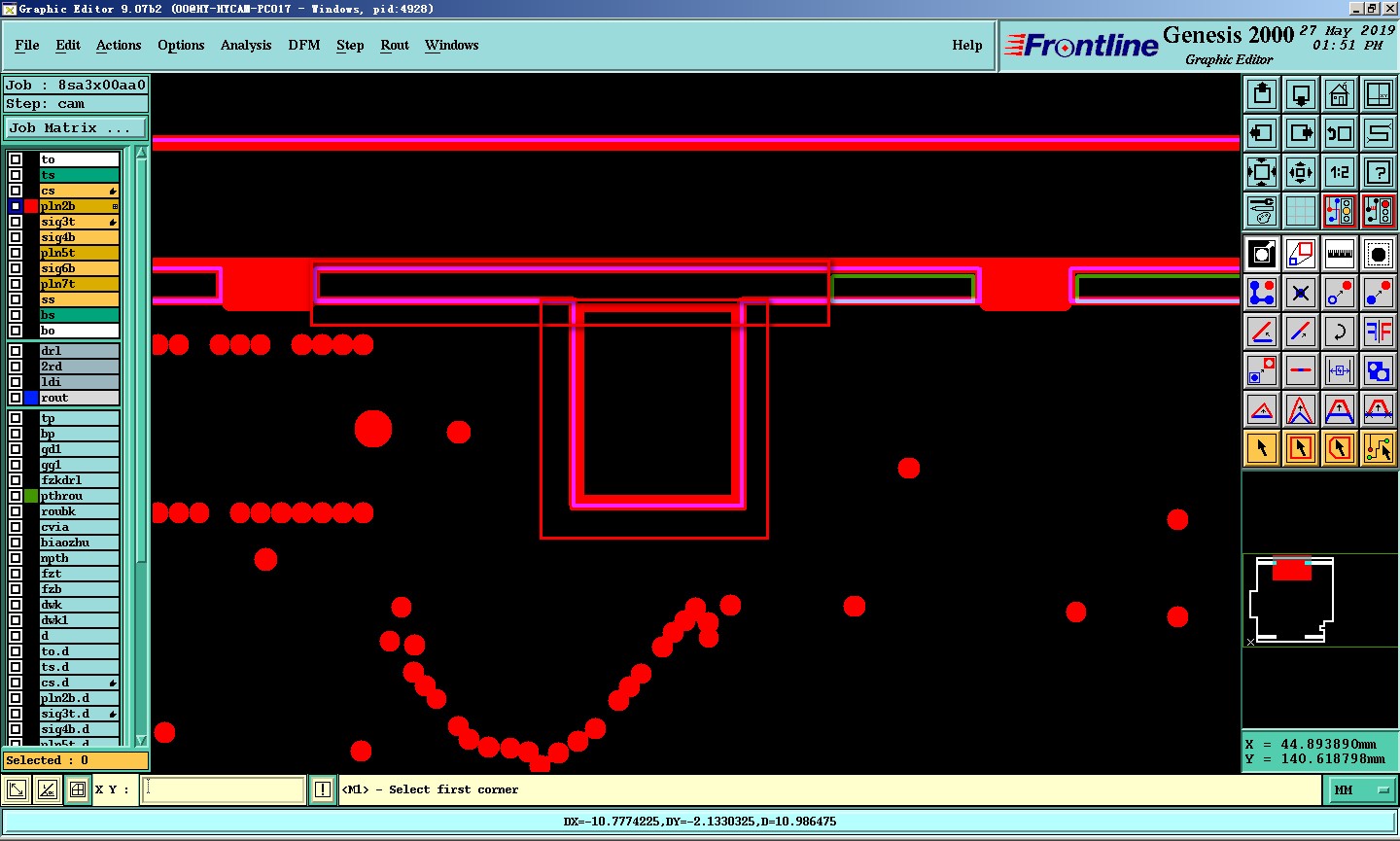Click the pan up arrow icon
The height and width of the screenshot is (841, 1400).
[x=1261, y=94]
